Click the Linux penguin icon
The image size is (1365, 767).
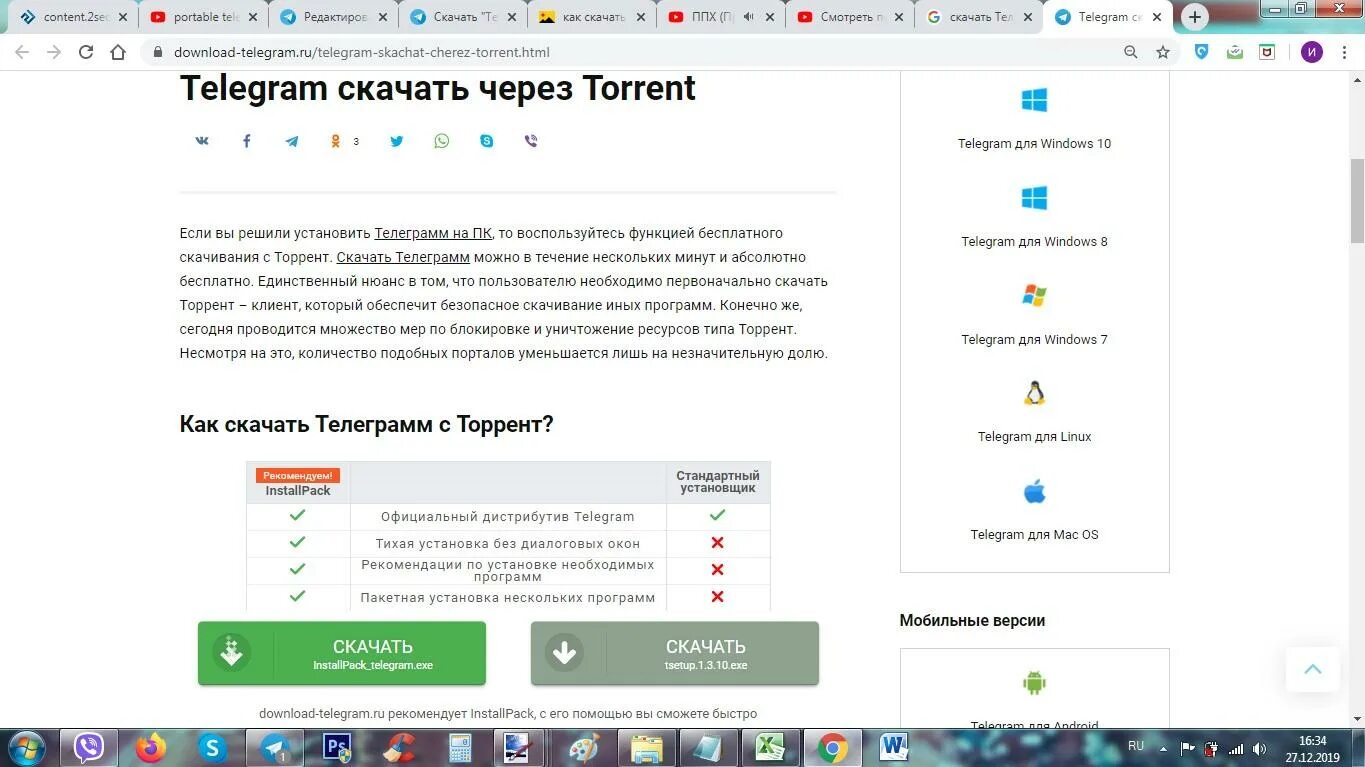point(1034,393)
